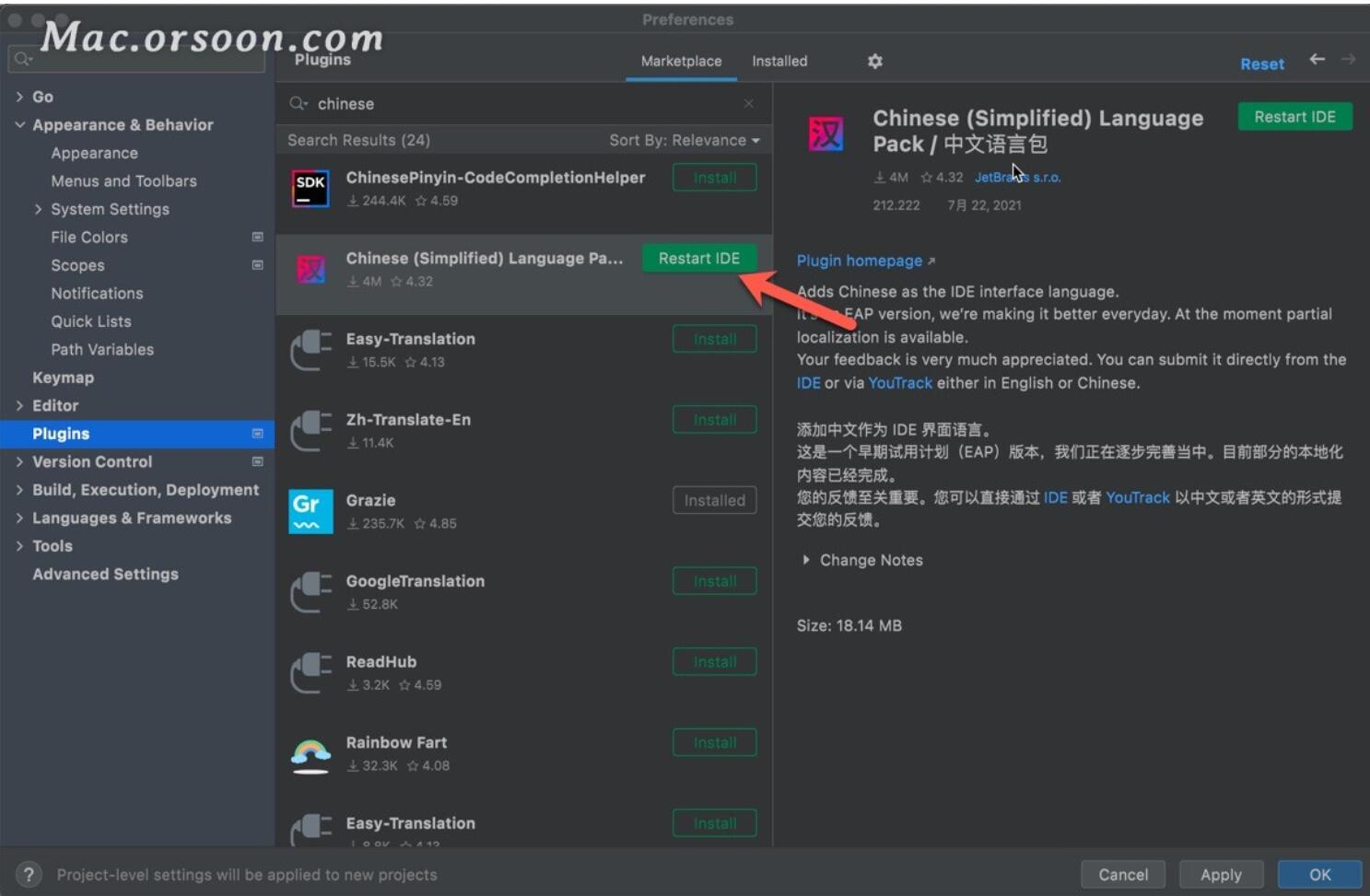Switch to the Marketplace tab

681,61
